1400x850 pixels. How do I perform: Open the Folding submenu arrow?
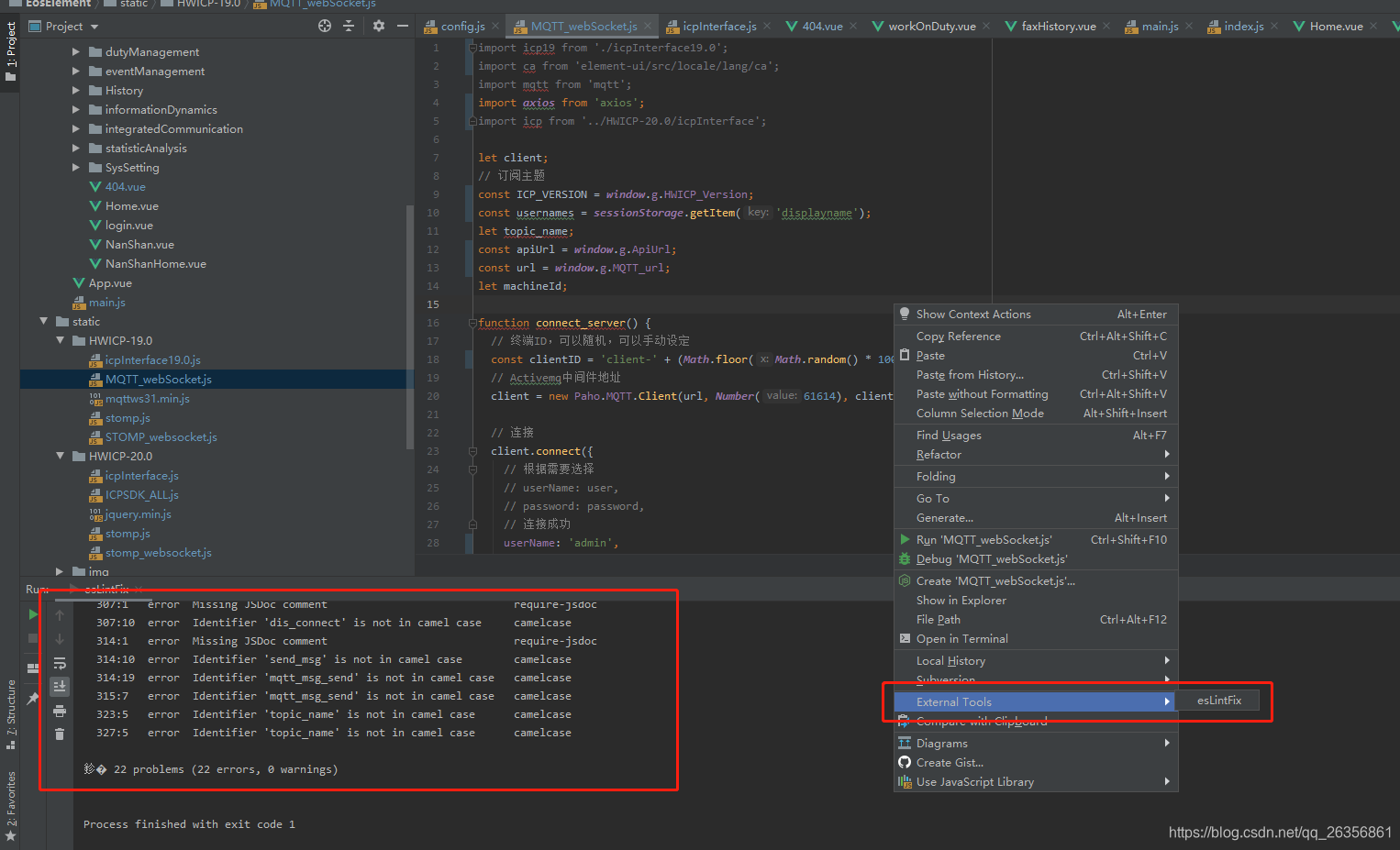click(x=1166, y=476)
